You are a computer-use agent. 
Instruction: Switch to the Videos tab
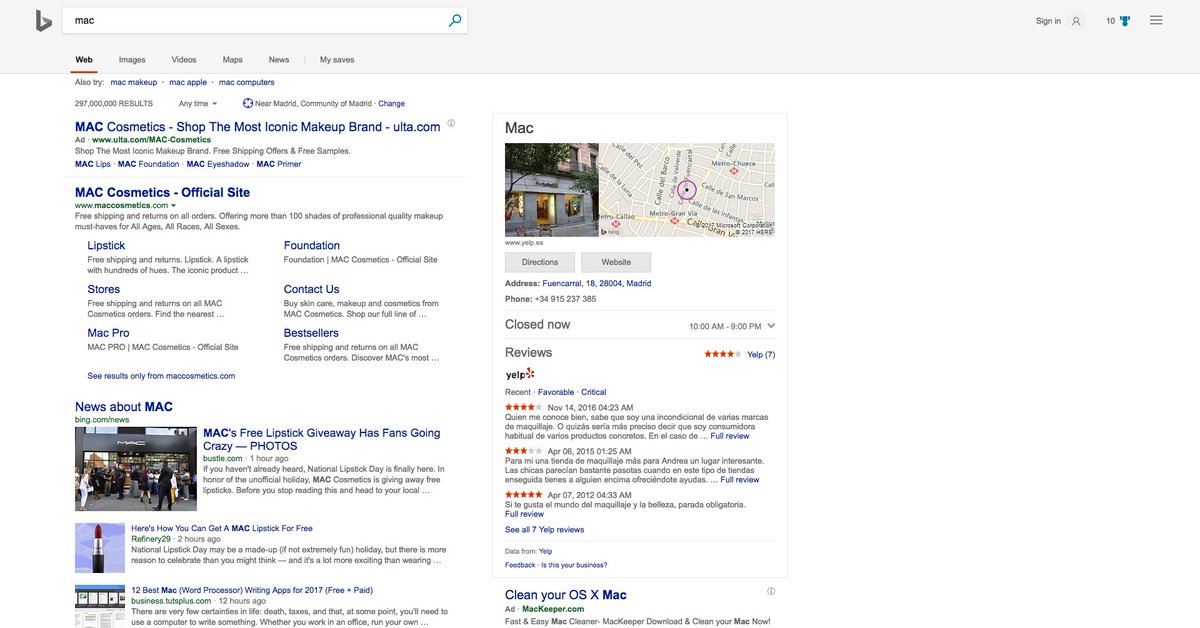184,60
